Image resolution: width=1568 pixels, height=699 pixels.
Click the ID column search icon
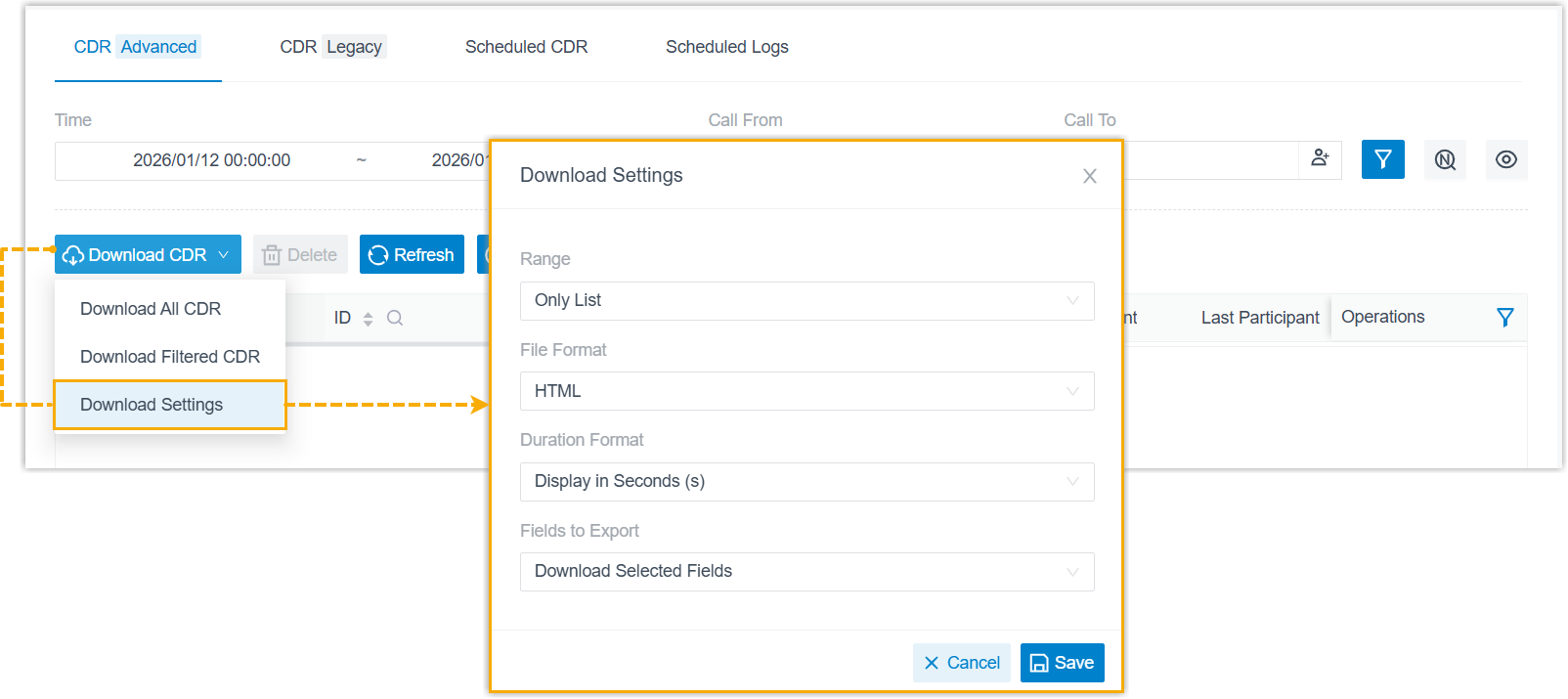pyautogui.click(x=395, y=318)
